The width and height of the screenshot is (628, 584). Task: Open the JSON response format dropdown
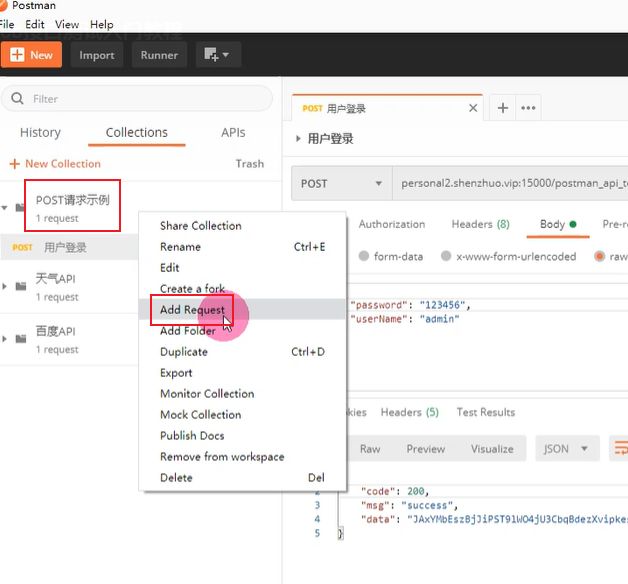(x=567, y=449)
